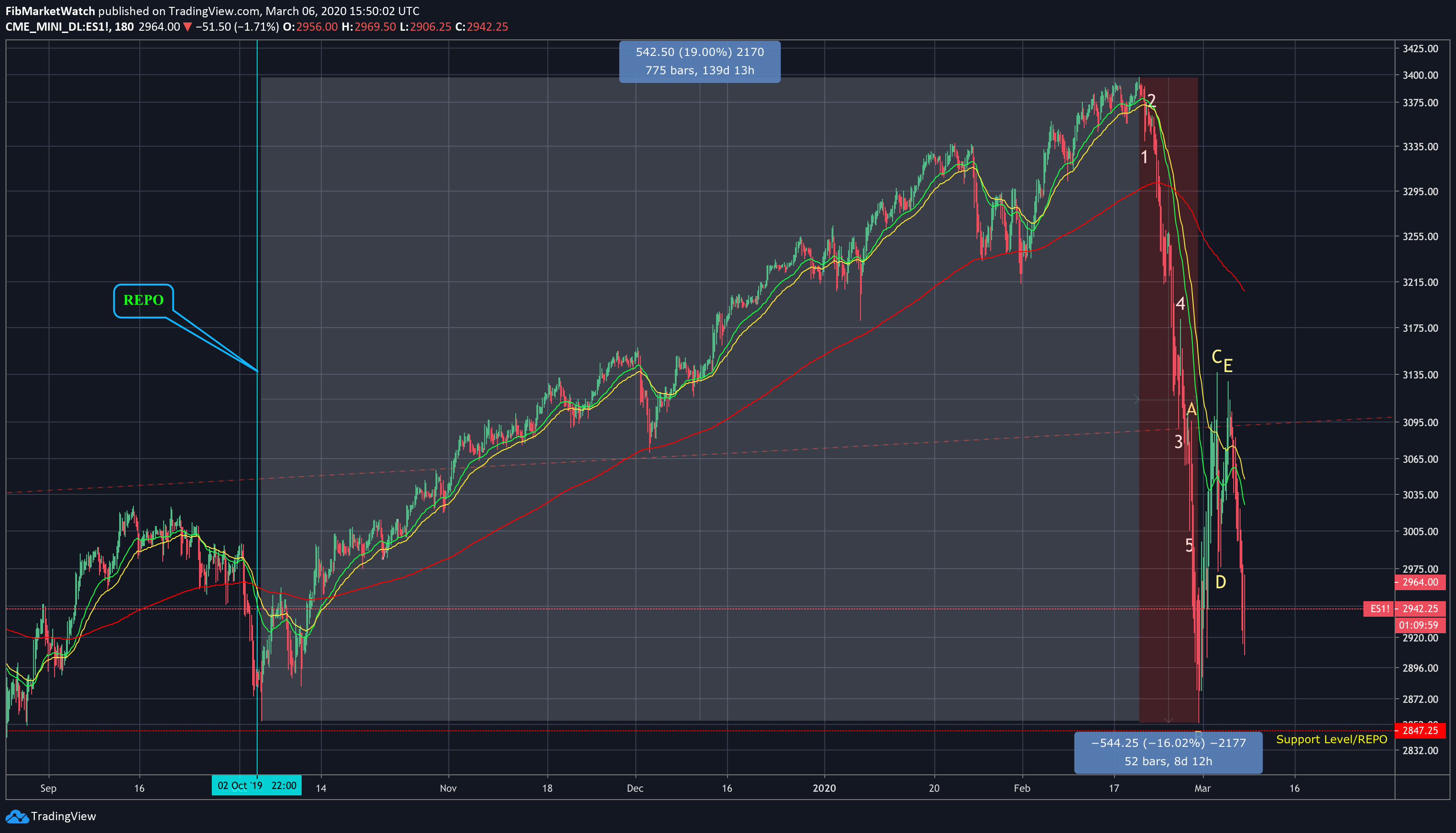
Task: Click the ES1! 2942.25 price label
Action: coord(1405,609)
